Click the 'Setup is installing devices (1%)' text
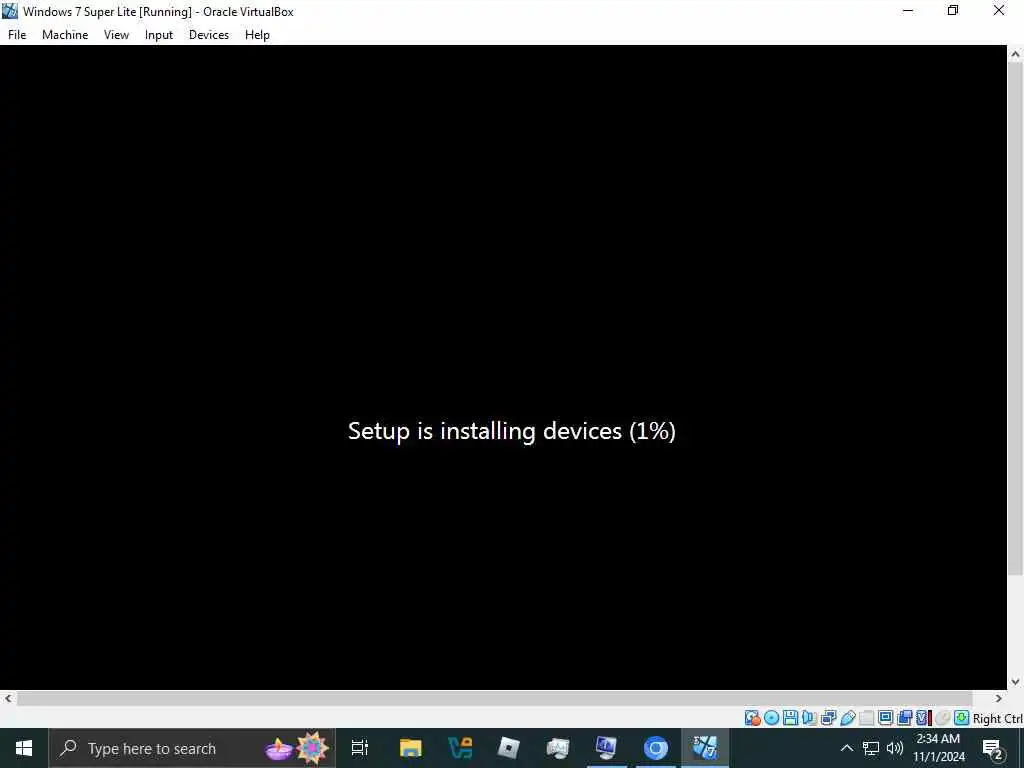The width and height of the screenshot is (1024, 768). (512, 431)
